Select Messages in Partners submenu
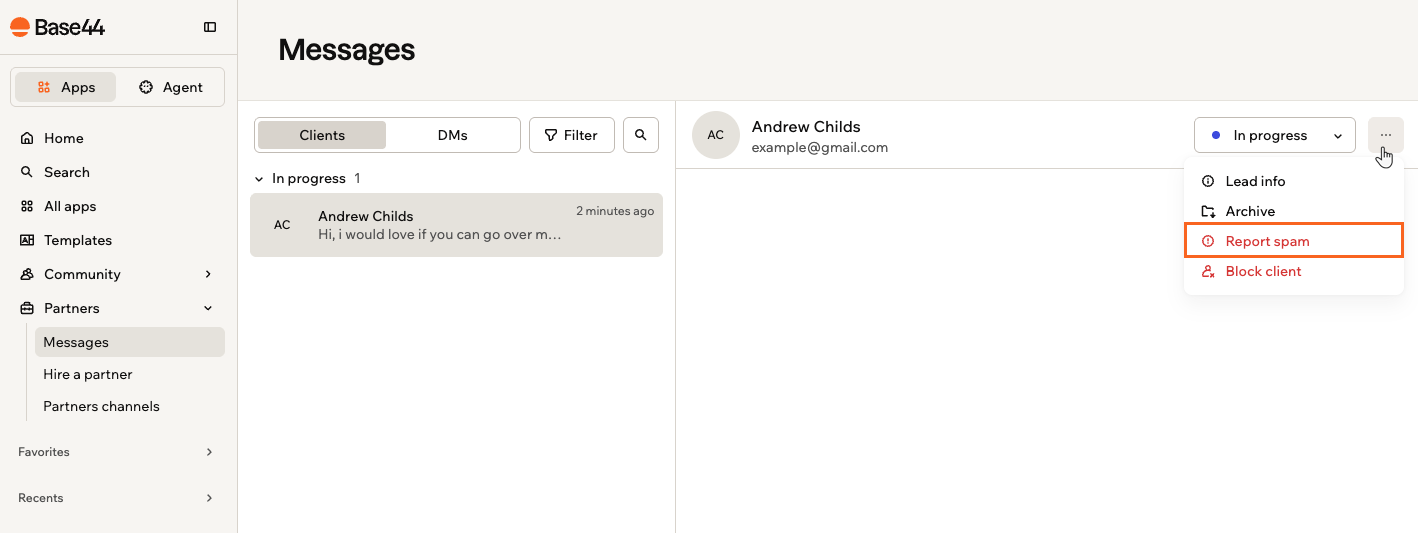The image size is (1418, 533). pos(130,342)
